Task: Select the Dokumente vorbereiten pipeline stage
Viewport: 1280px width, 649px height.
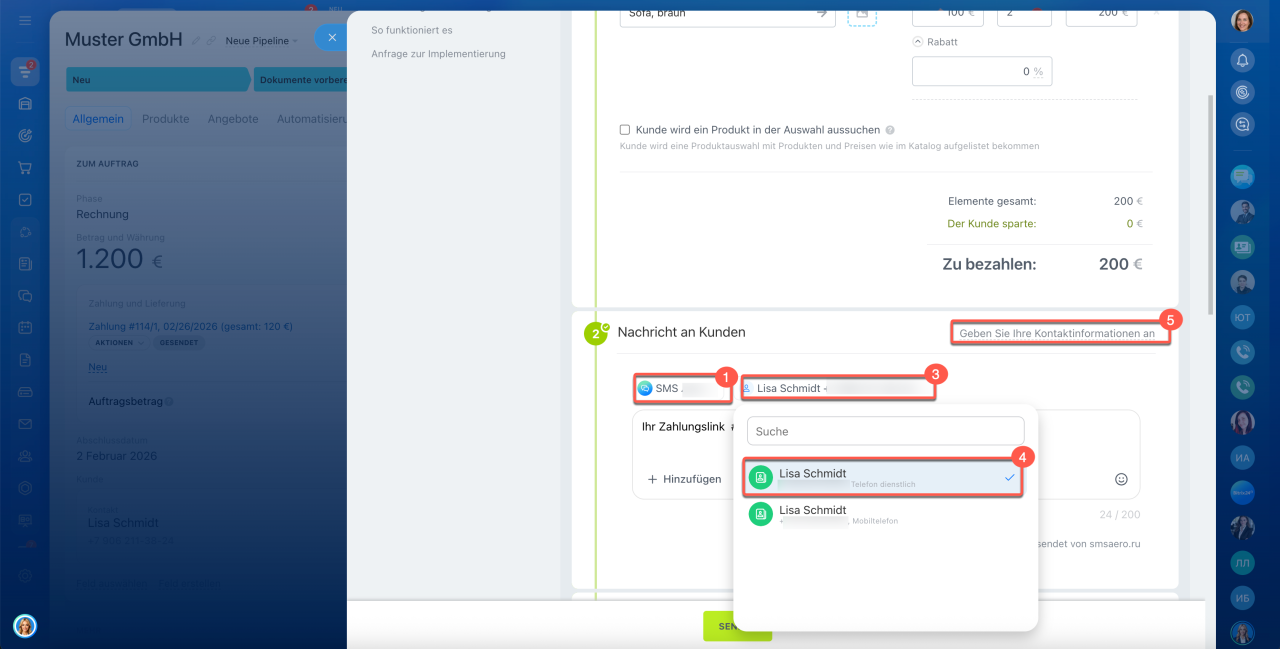Action: tap(300, 80)
